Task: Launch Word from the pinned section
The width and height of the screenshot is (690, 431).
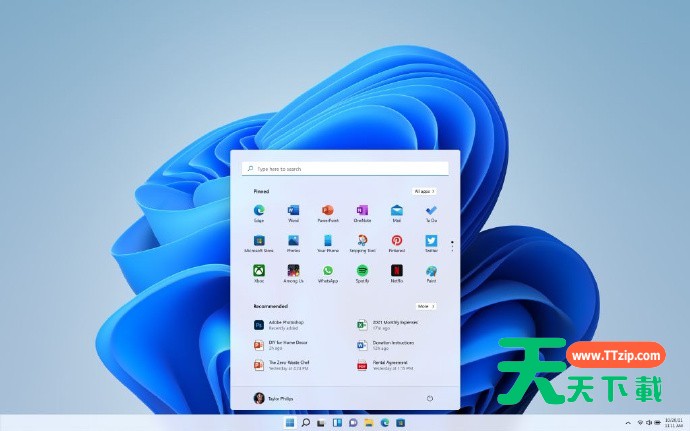Action: click(x=293, y=213)
